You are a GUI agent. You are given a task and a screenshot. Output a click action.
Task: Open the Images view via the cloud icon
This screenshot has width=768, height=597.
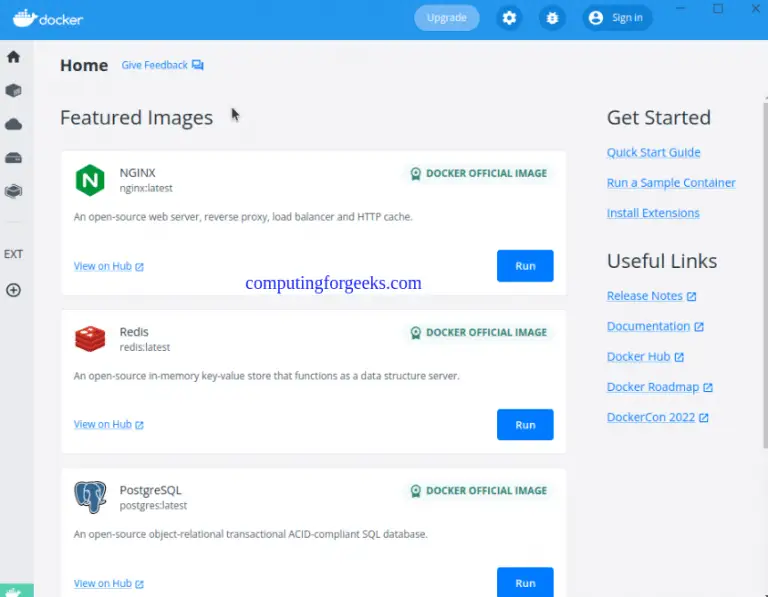click(x=13, y=125)
